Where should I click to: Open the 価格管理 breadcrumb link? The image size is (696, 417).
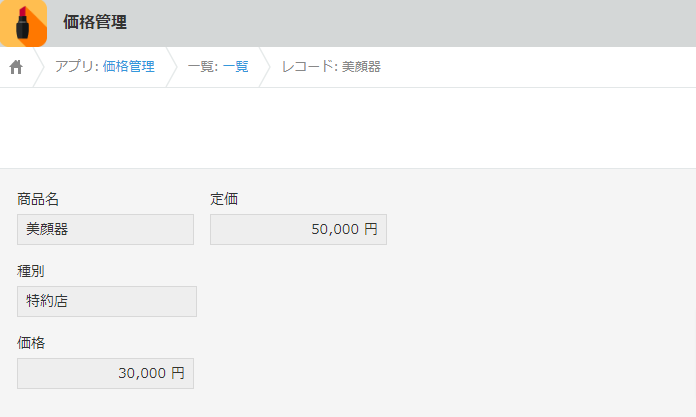[x=129, y=67]
